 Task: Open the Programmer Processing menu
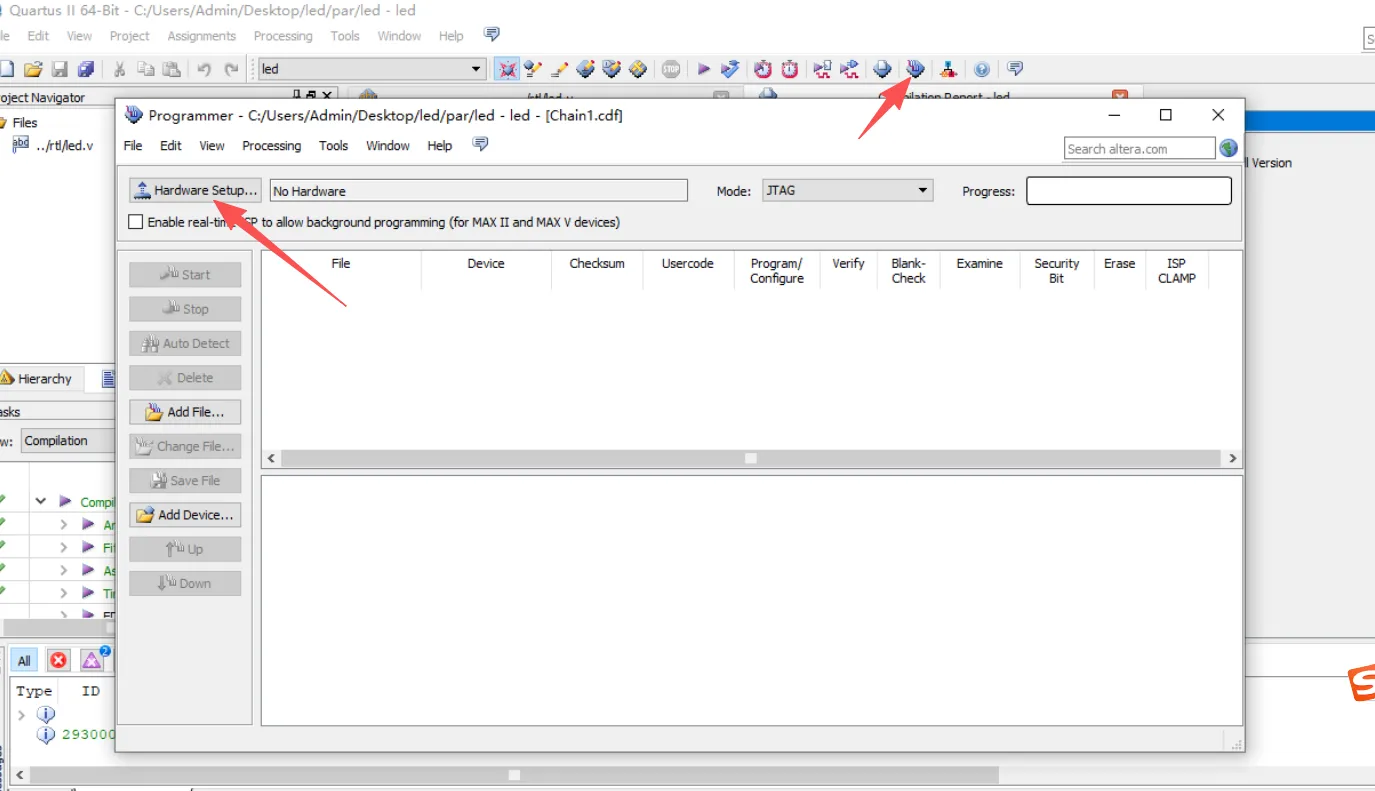[271, 146]
